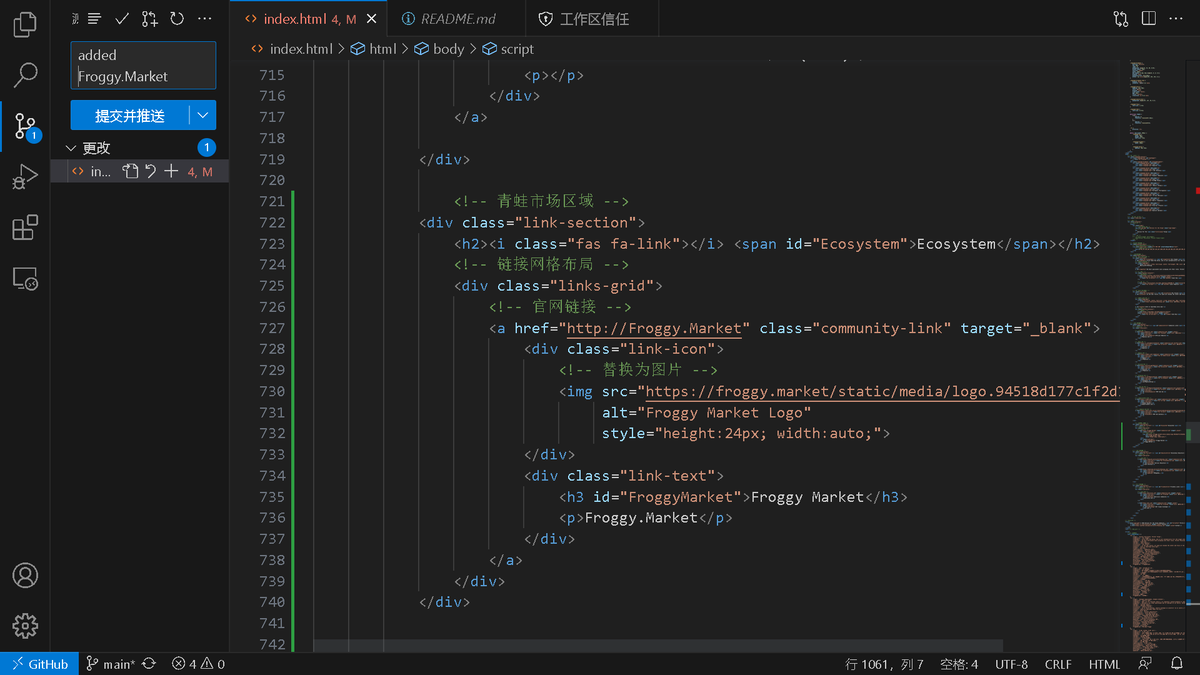Open notifications bell in status bar
1200x675 pixels.
point(1177,664)
